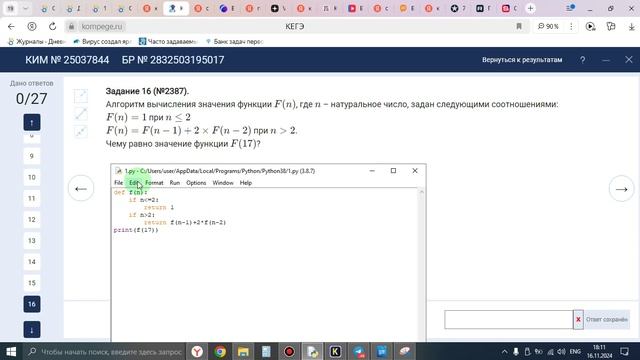The image size is (640, 360).
Task: Reload the kompege.ru page
Action: (53, 27)
